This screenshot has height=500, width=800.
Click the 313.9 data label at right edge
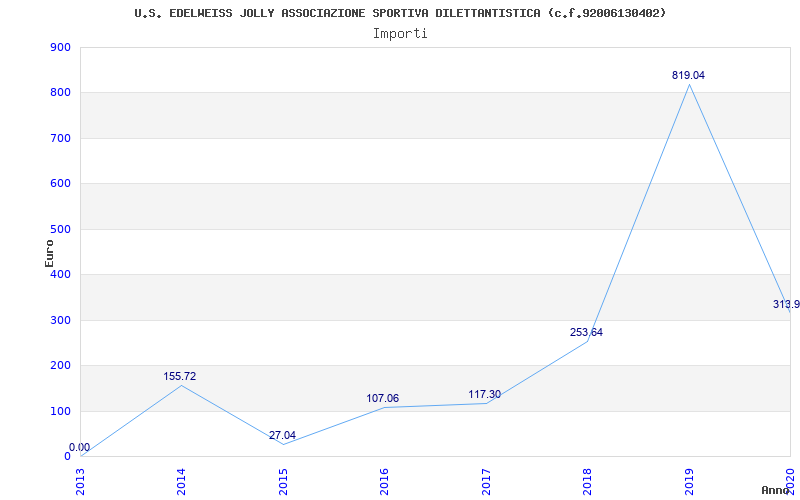point(786,305)
